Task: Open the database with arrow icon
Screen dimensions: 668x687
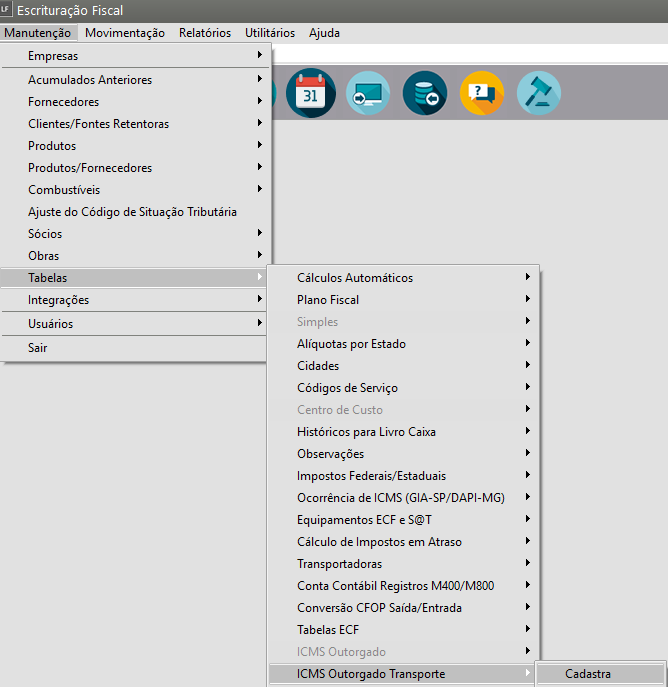Action: click(424, 94)
